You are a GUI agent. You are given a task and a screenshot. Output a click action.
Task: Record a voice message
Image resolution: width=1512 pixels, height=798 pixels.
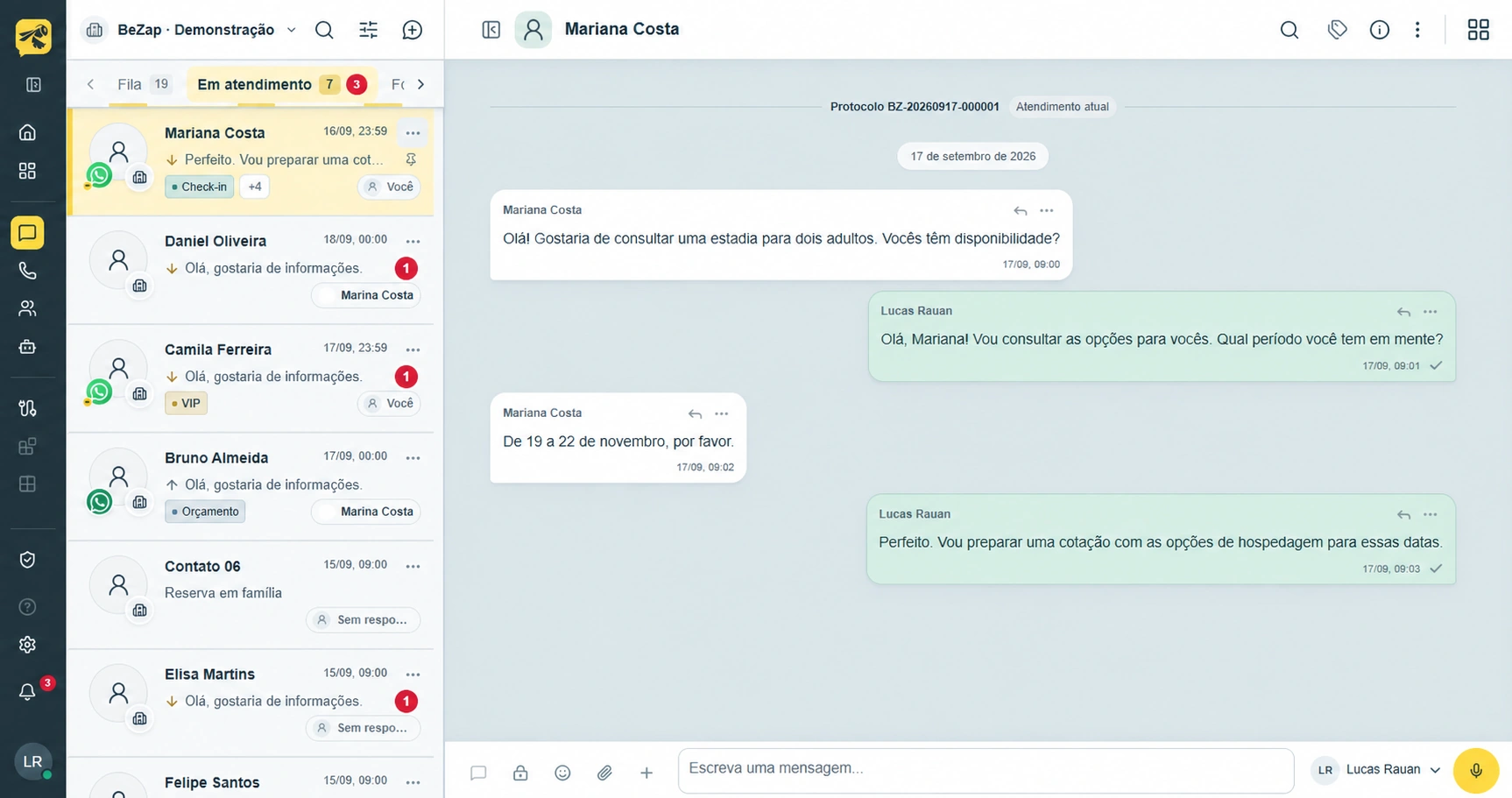1475,771
